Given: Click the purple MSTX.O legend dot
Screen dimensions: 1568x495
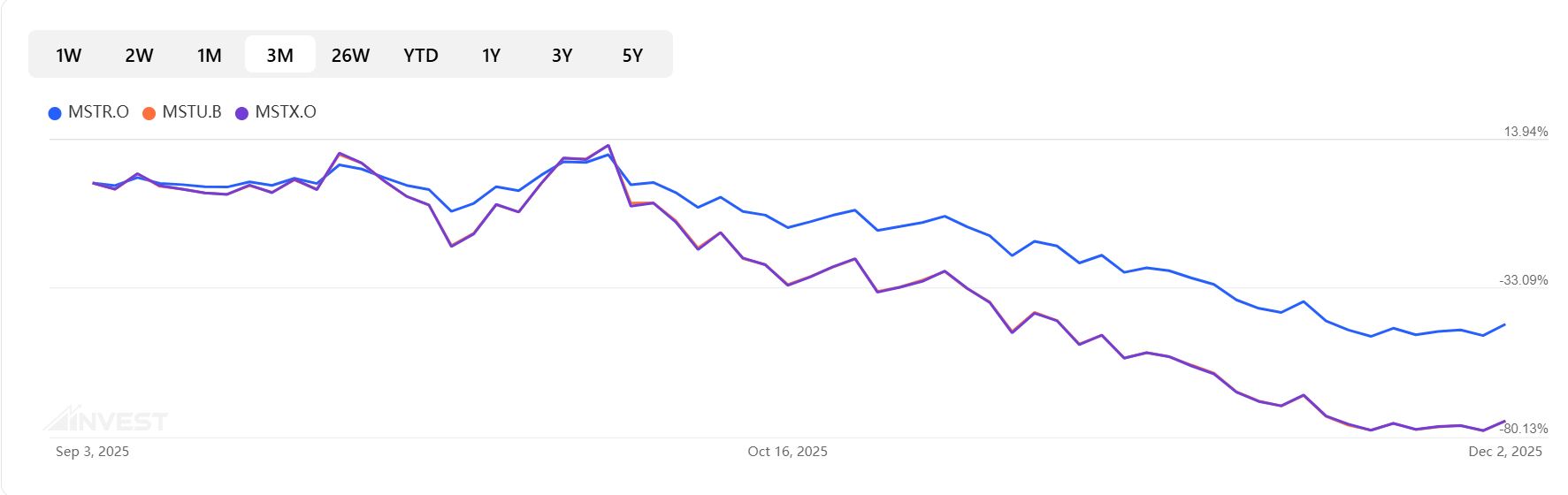Looking at the screenshot, I should 241,113.
